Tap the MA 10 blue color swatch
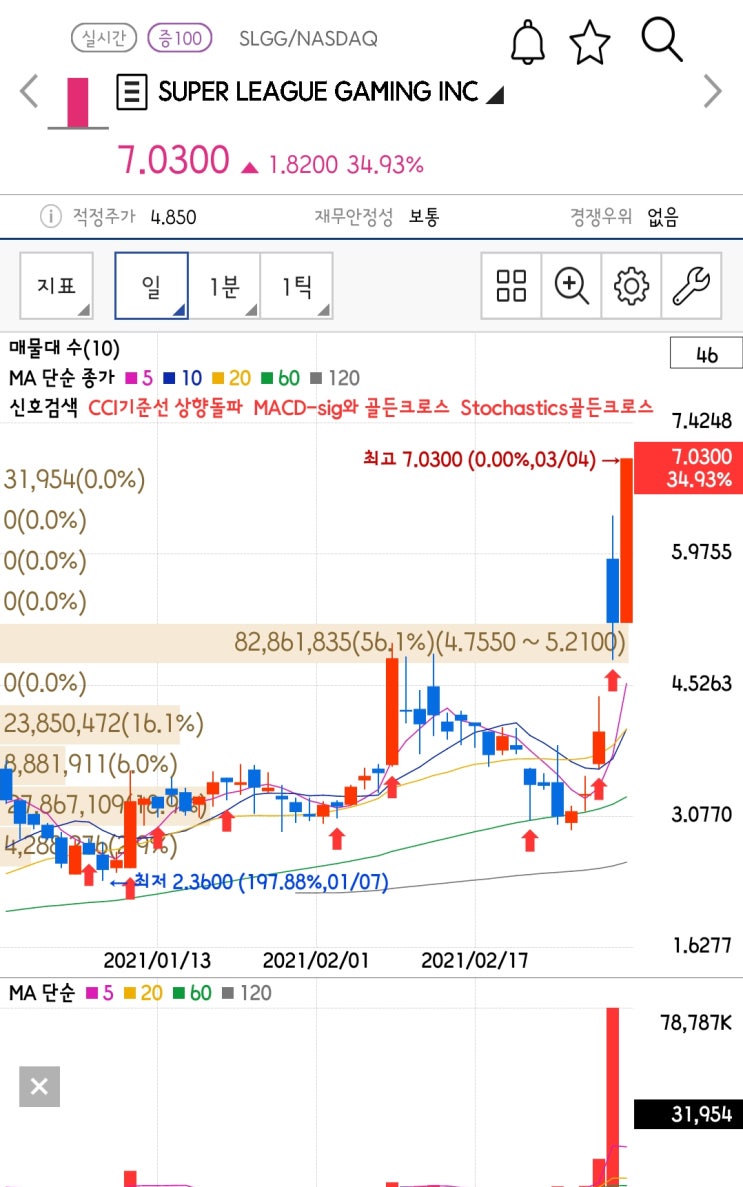The width and height of the screenshot is (743, 1187). 170,378
